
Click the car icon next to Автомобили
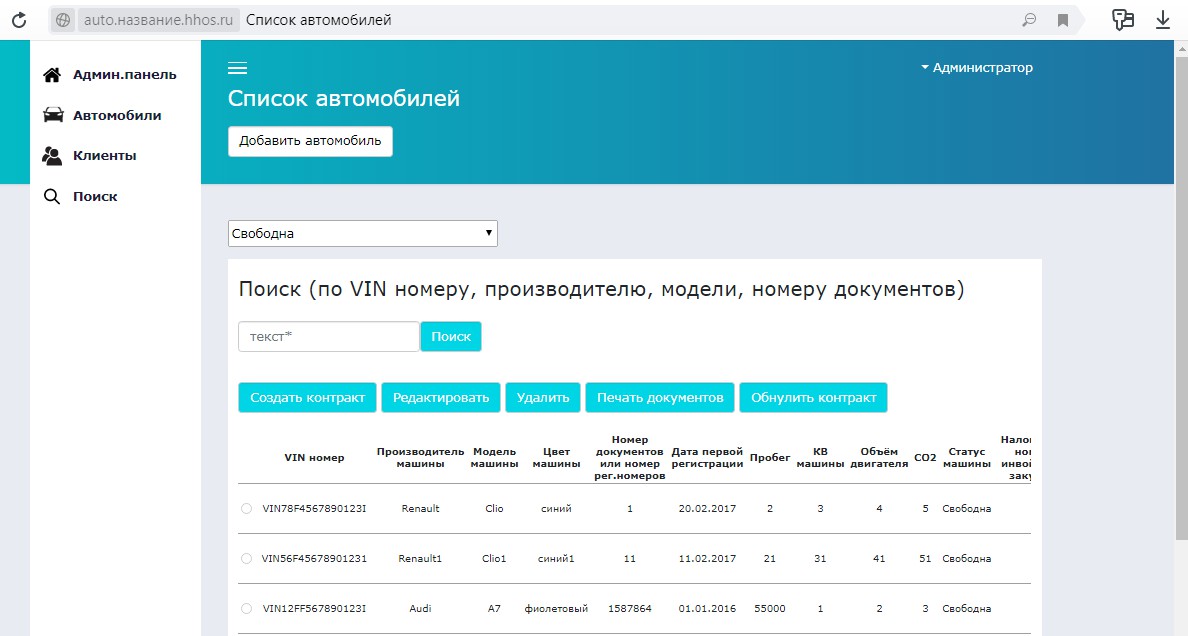coord(53,115)
